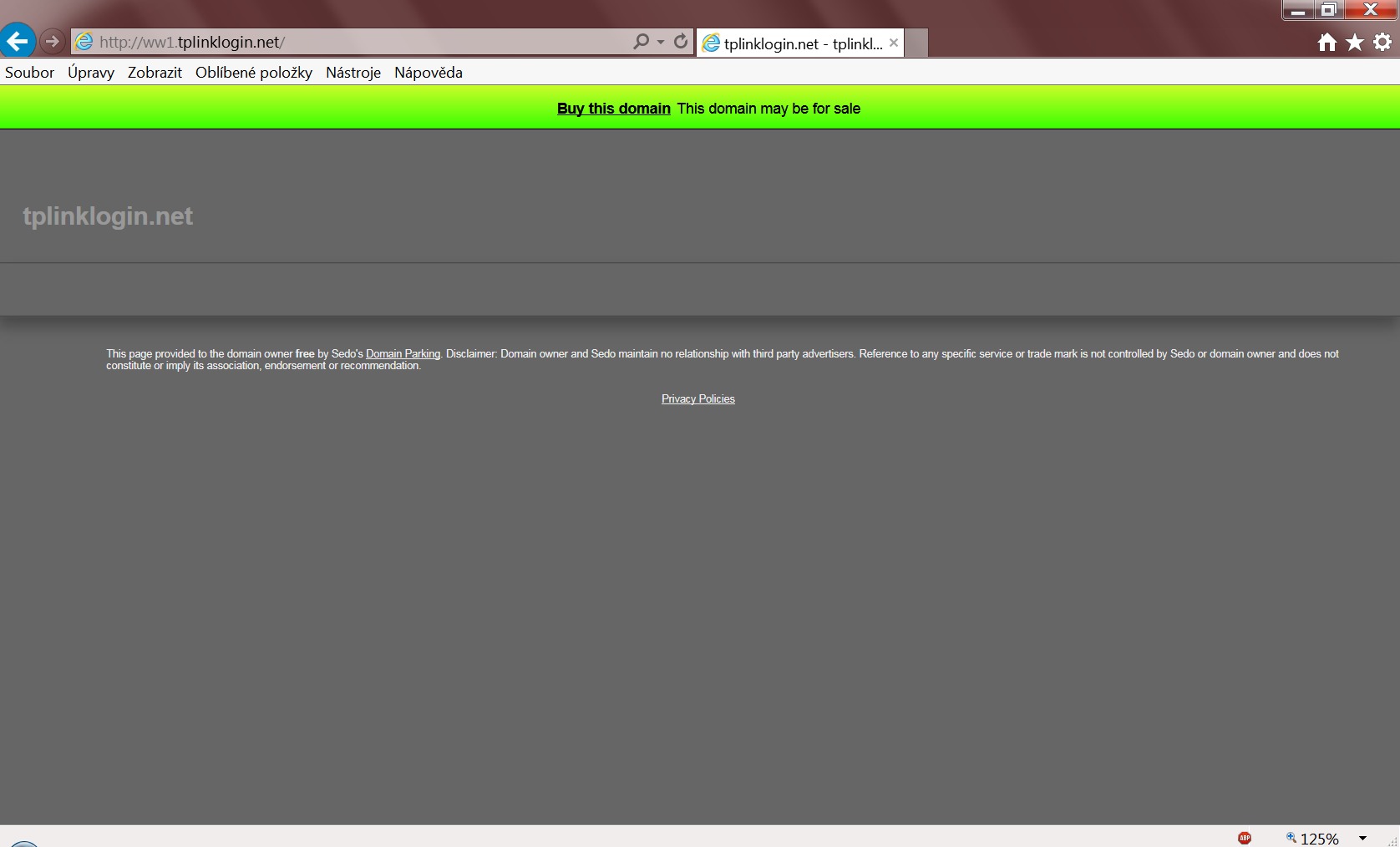Open the Úpravy menu

[91, 73]
